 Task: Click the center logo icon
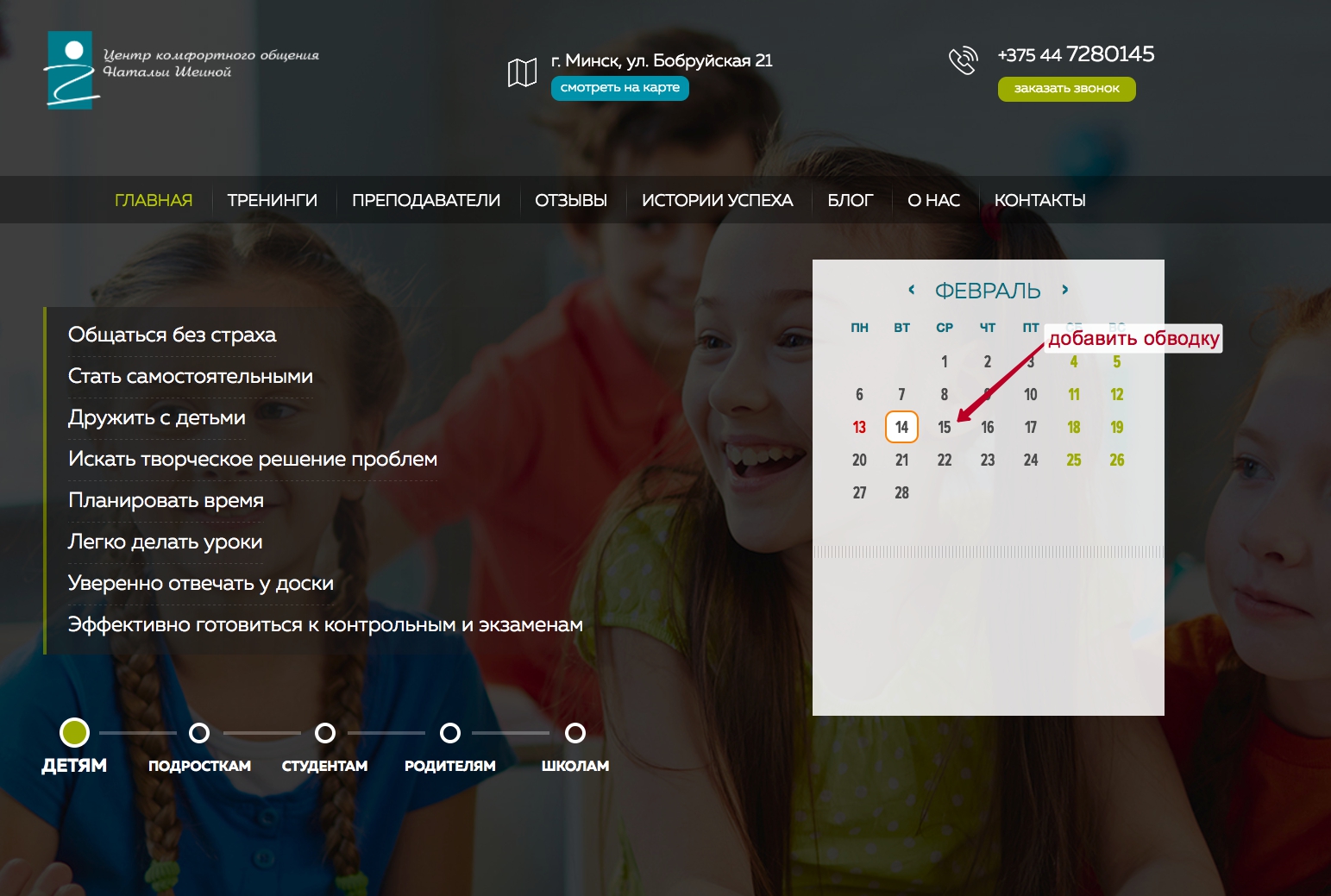tap(71, 71)
